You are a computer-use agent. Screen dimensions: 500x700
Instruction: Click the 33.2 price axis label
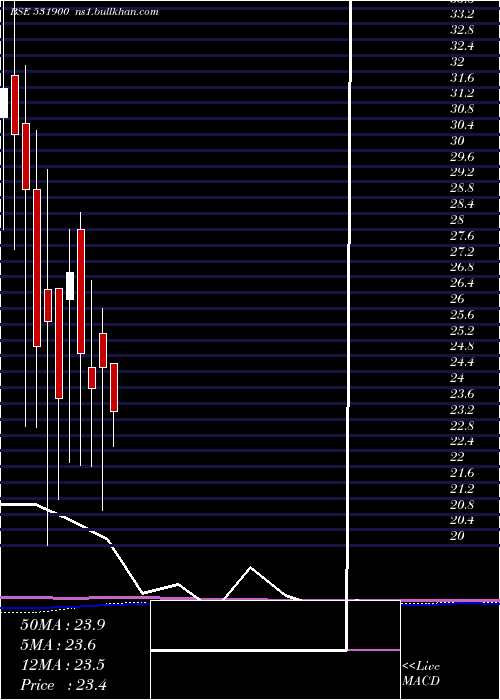(462, 14)
